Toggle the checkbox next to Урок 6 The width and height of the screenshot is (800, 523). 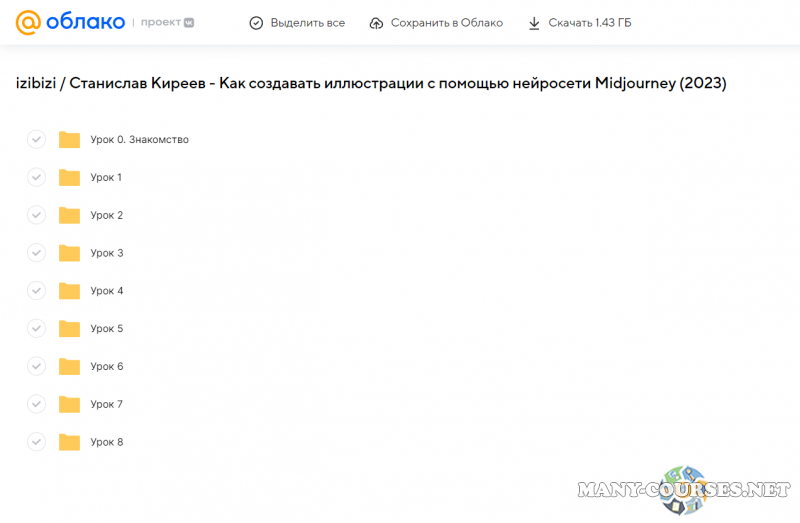coord(37,367)
